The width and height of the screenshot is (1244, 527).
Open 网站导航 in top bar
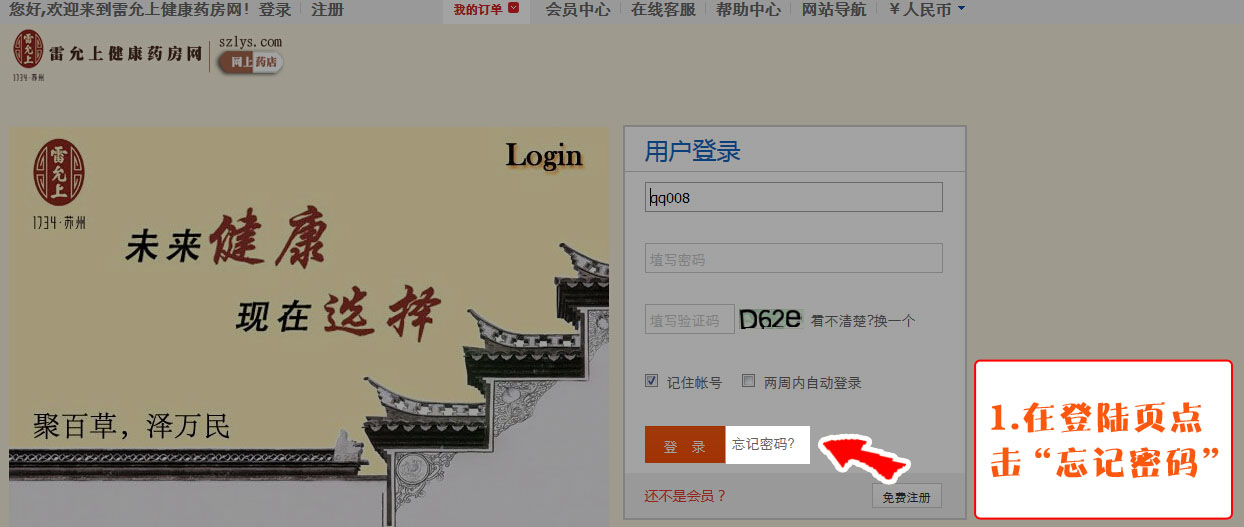834,10
